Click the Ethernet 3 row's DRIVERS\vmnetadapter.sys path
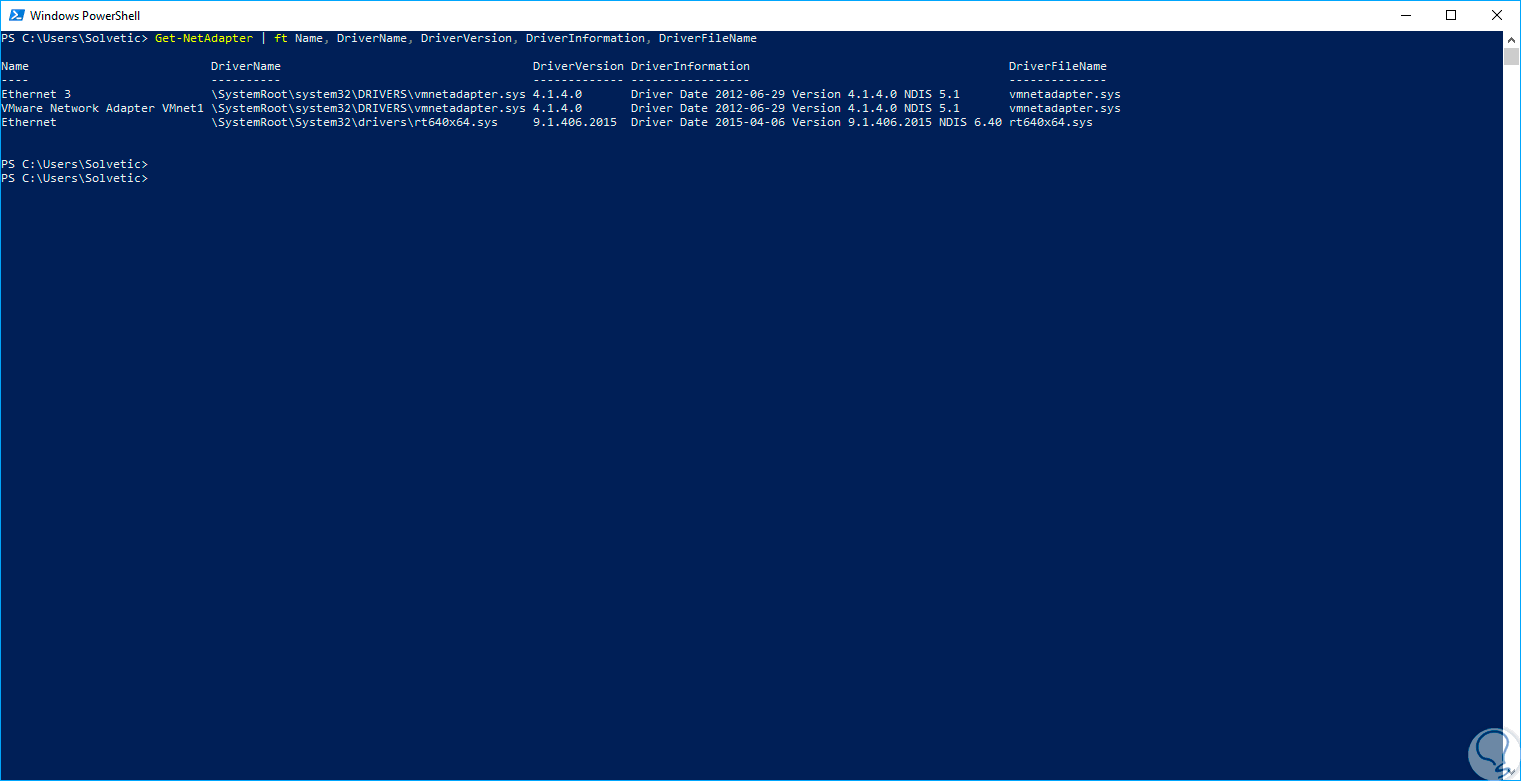1521x781 pixels. click(368, 94)
